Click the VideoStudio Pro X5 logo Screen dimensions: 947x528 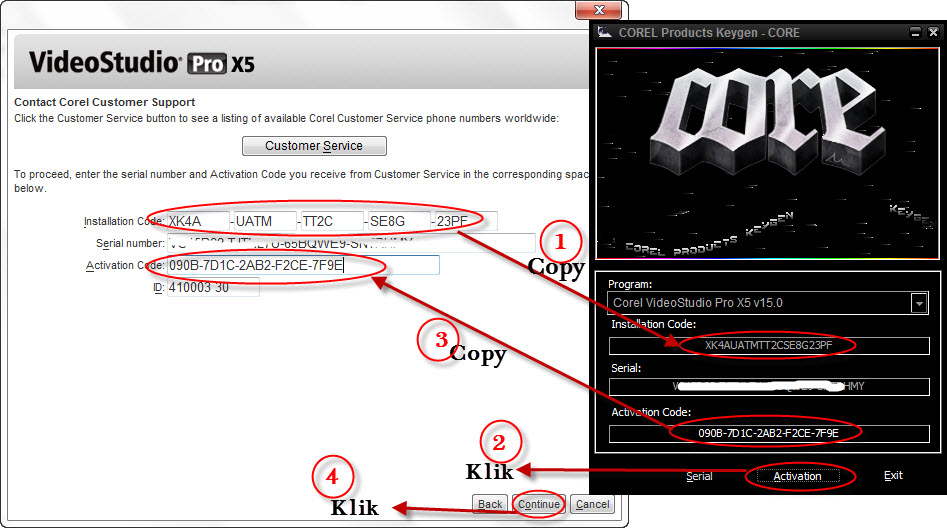coord(142,63)
